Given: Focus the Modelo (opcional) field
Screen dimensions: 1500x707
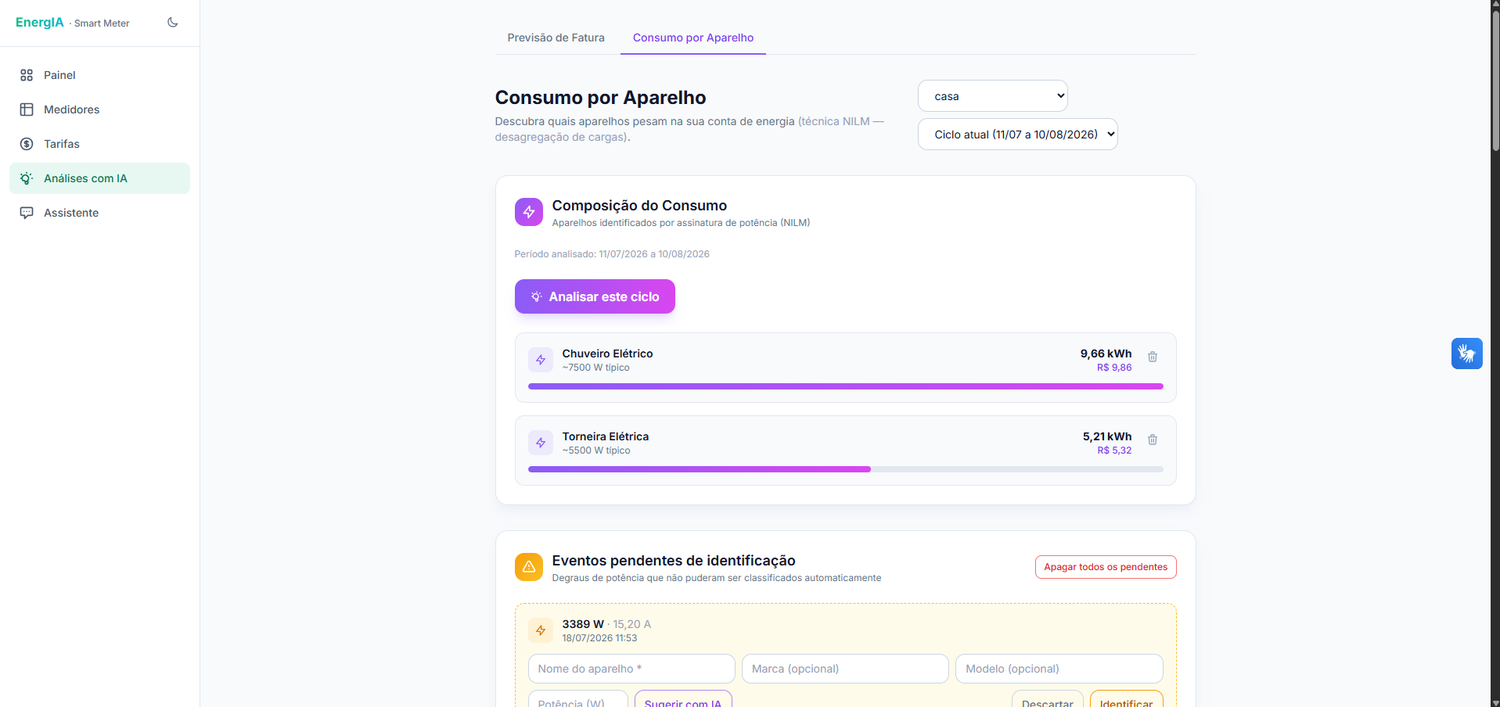Looking at the screenshot, I should (x=1059, y=669).
